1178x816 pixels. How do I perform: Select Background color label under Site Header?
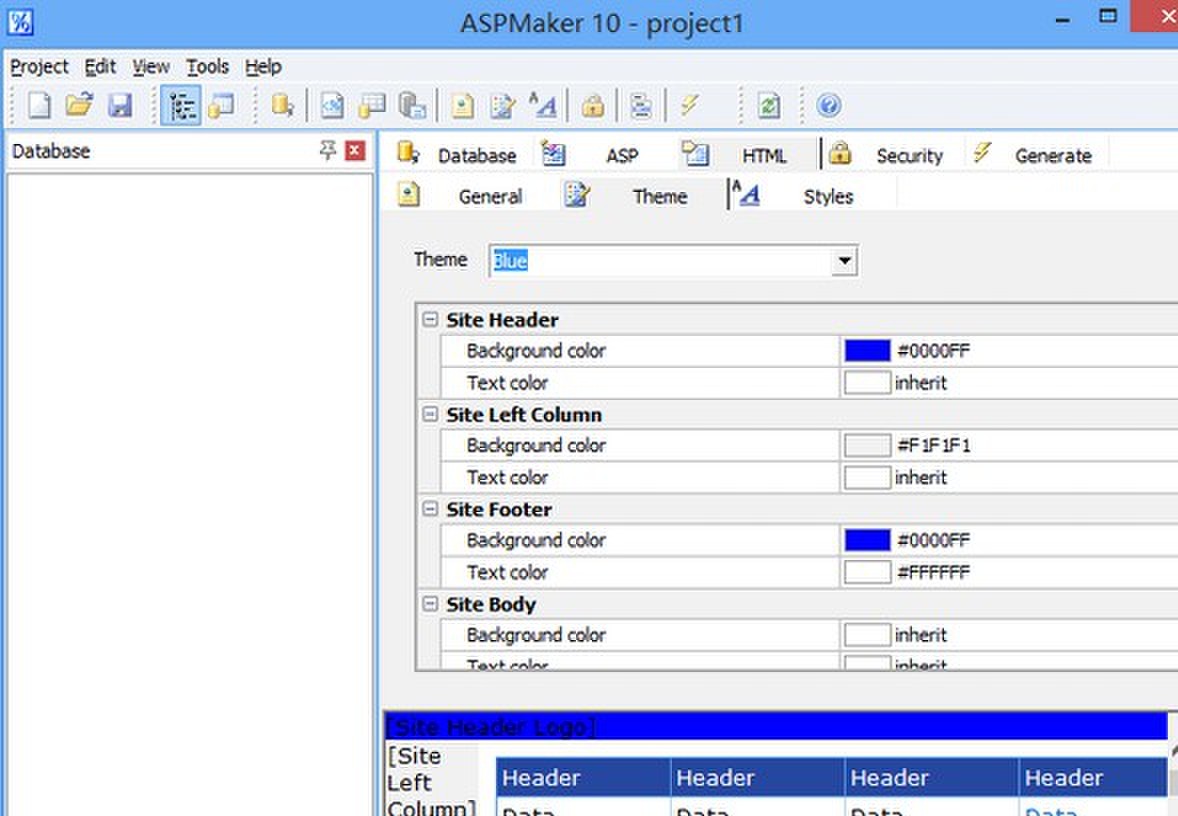[x=536, y=351]
